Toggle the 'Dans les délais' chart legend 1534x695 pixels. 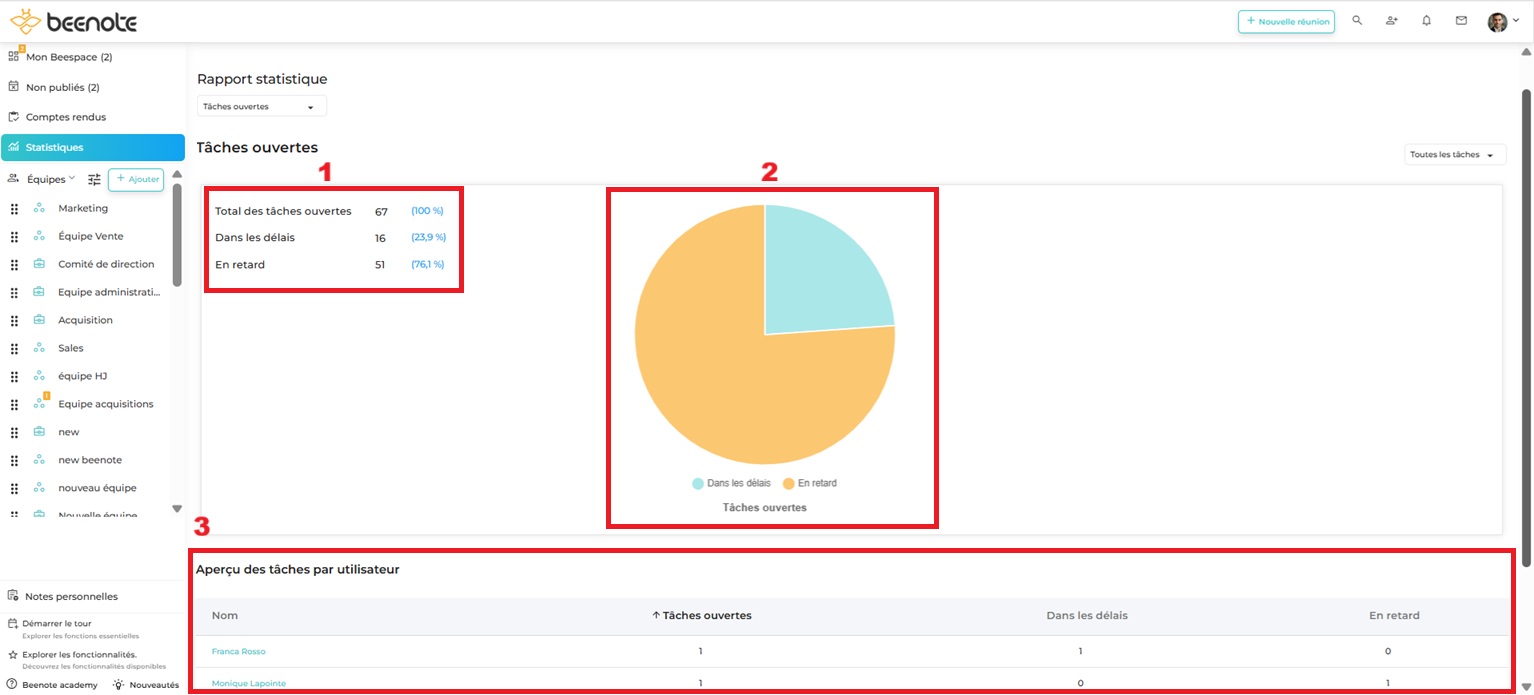pos(731,483)
